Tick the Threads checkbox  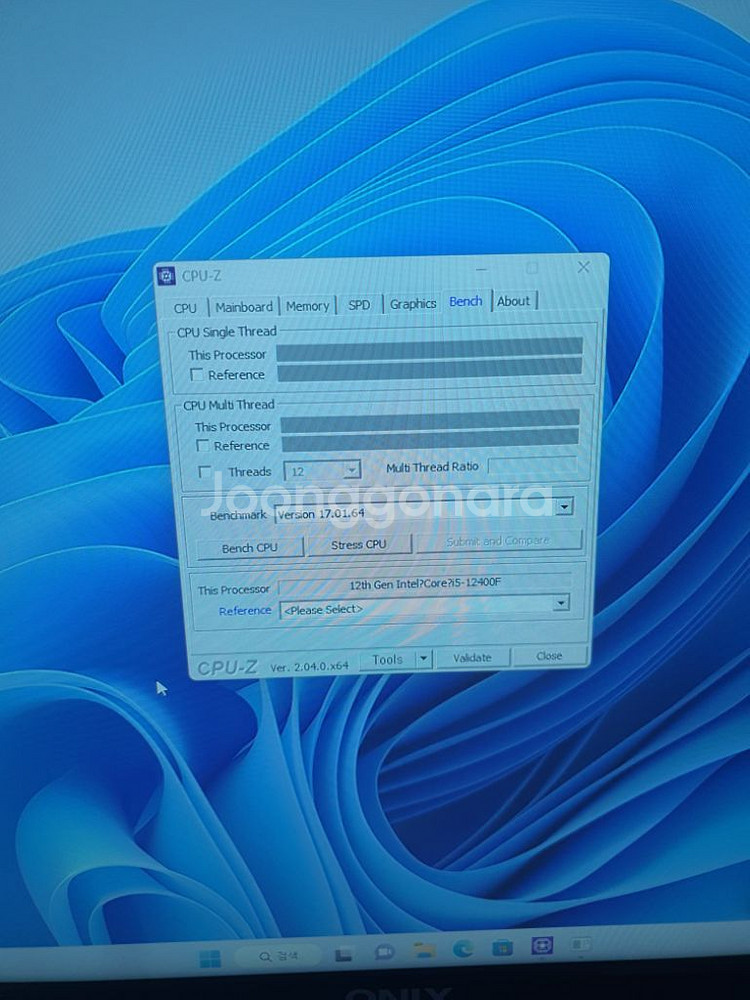[x=205, y=472]
